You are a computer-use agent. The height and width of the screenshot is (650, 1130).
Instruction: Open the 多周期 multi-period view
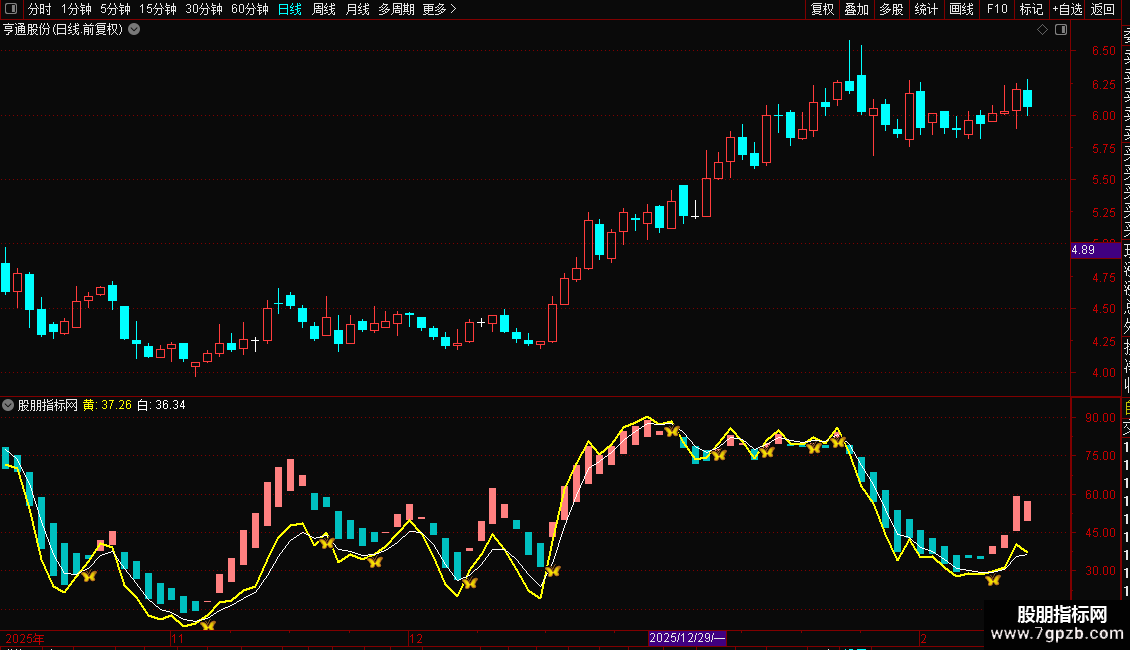(x=396, y=9)
